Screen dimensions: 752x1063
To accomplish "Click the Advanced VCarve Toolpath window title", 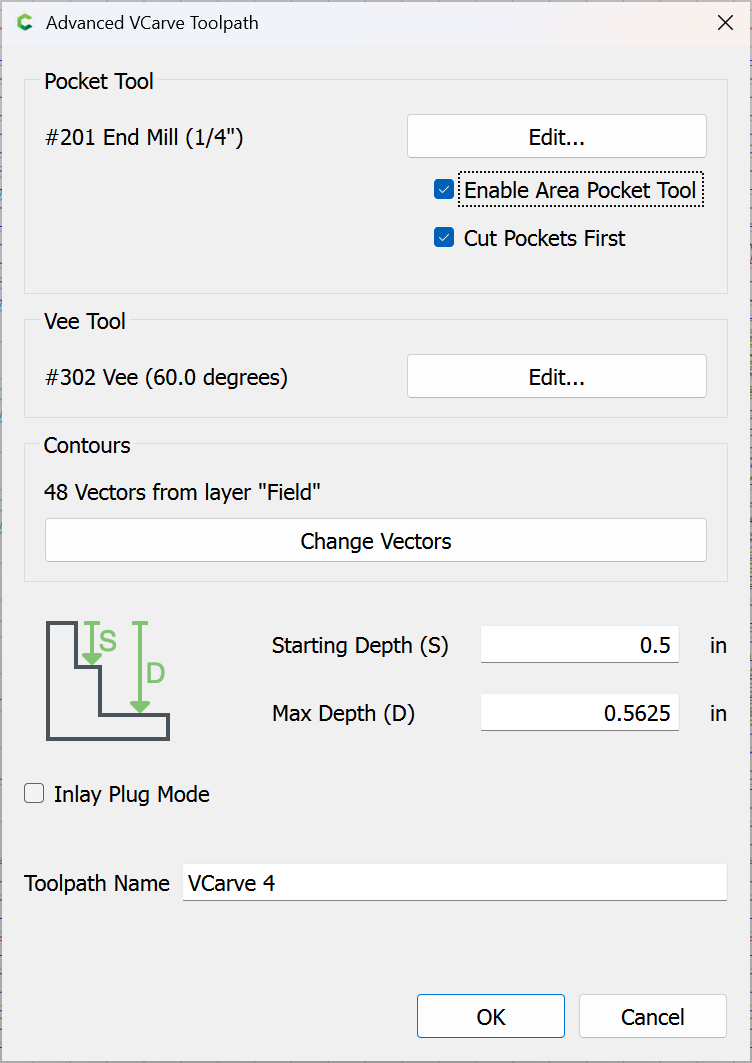I will click(x=152, y=23).
